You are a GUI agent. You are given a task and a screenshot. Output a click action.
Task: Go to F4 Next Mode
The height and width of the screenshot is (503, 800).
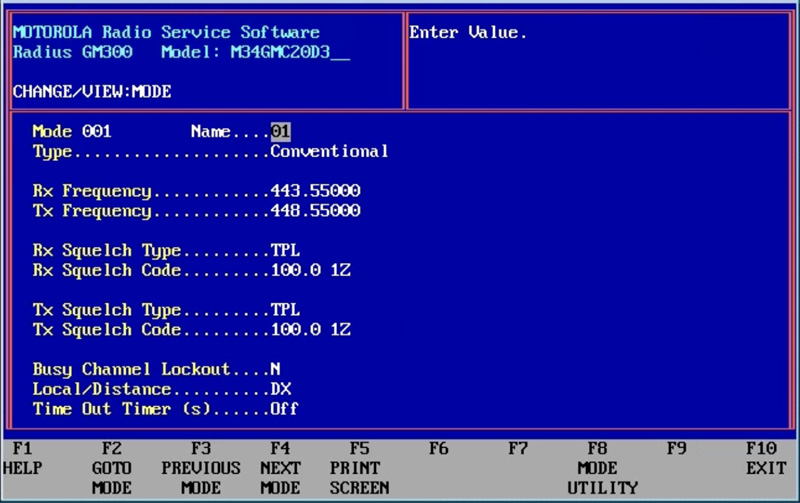(280, 468)
